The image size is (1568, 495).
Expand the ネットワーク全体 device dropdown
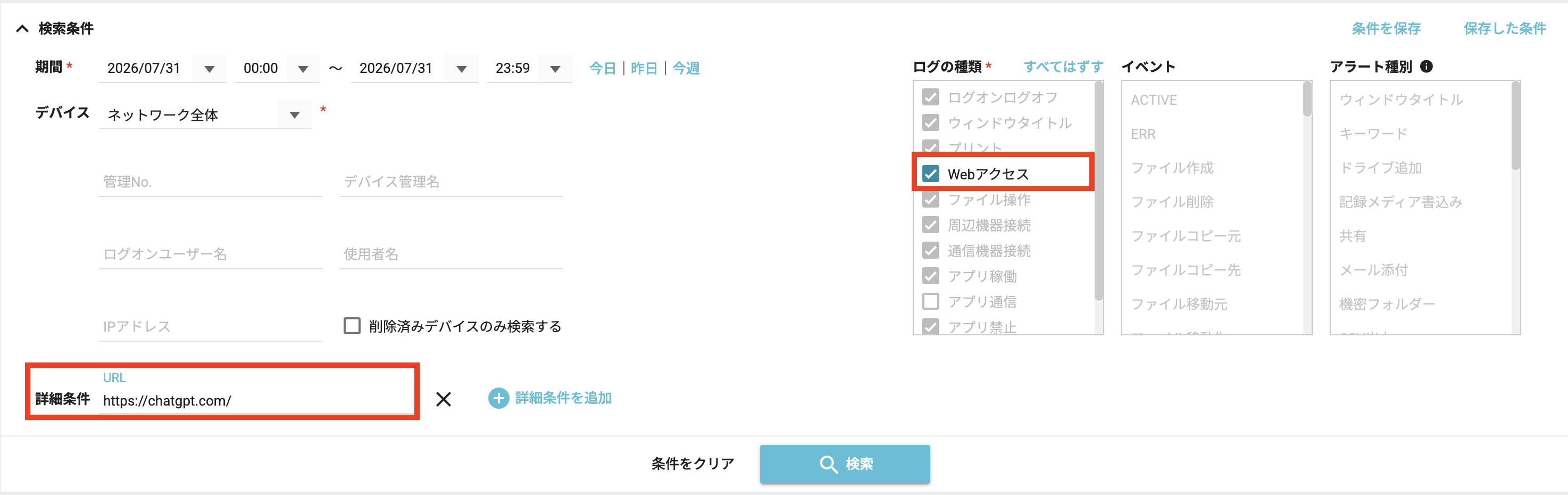click(x=295, y=114)
